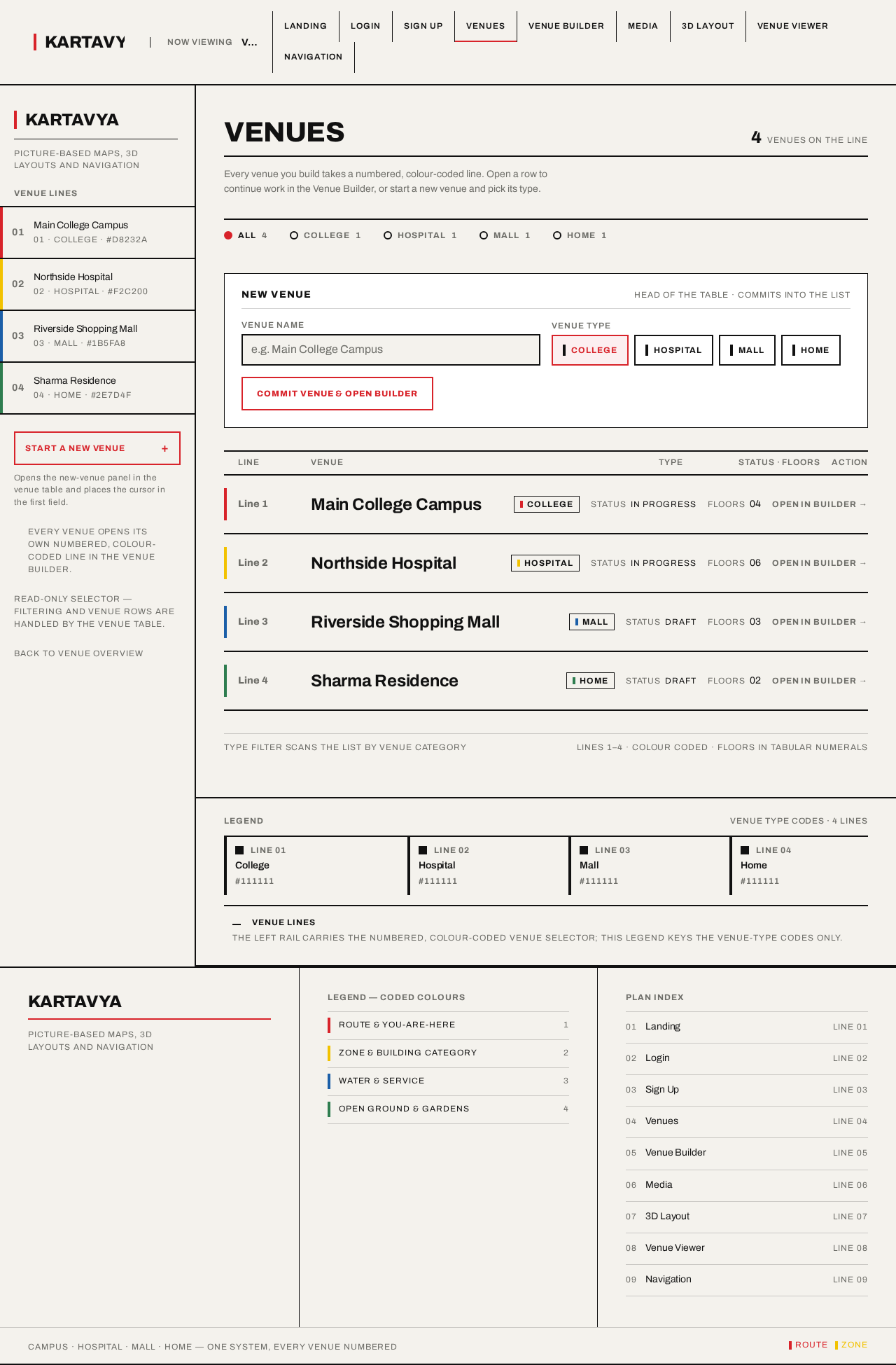Select venue line 02 Northside Hospital in the left rail

pos(98,284)
